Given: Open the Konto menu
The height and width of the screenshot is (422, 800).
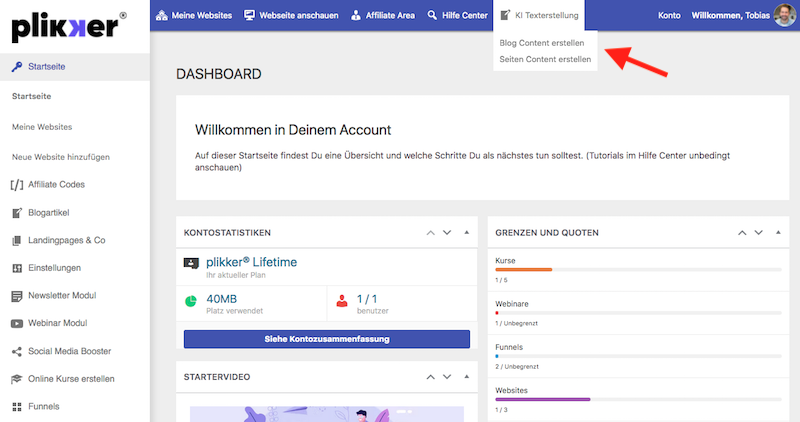Looking at the screenshot, I should click(669, 15).
